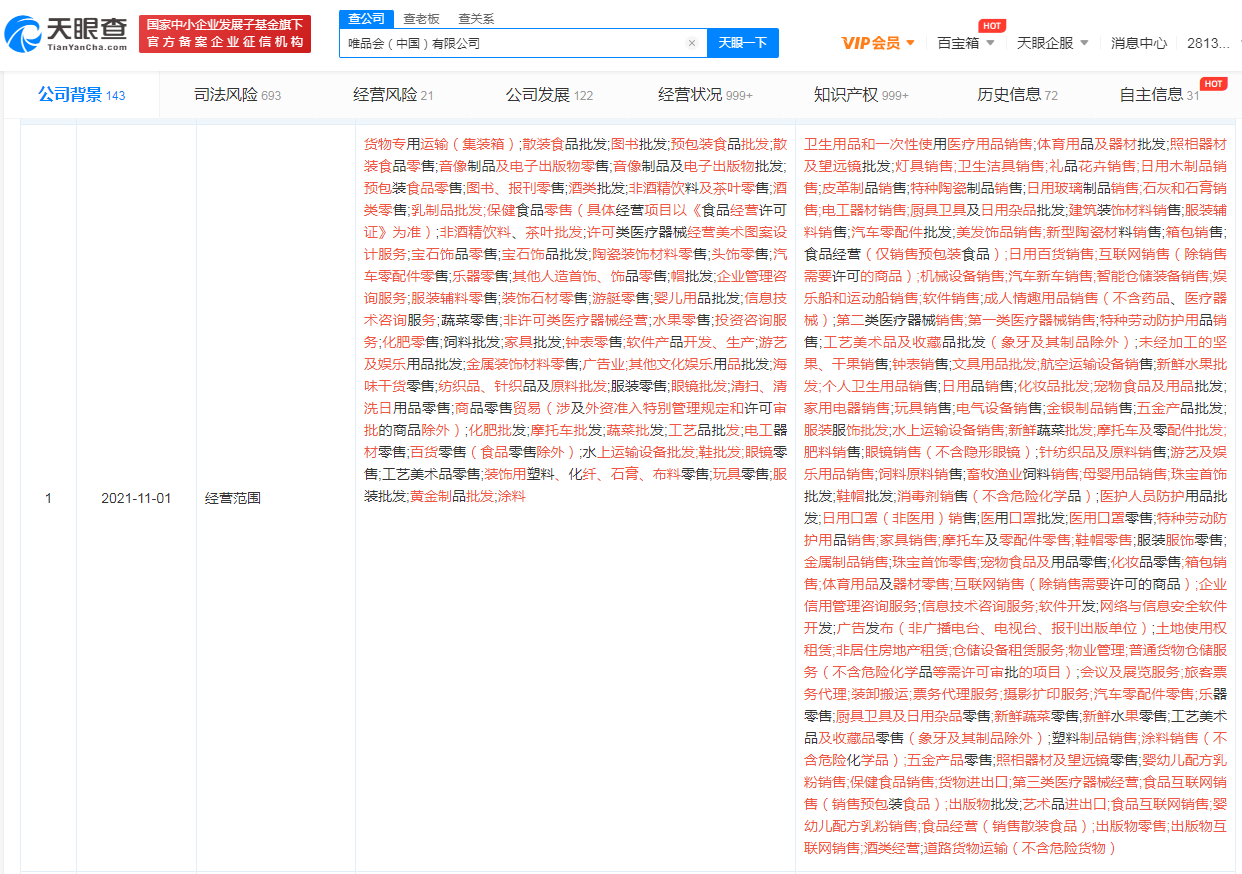Open the 自主信息 31 tab
Image resolution: width=1242 pixels, height=874 pixels.
click(x=1159, y=95)
